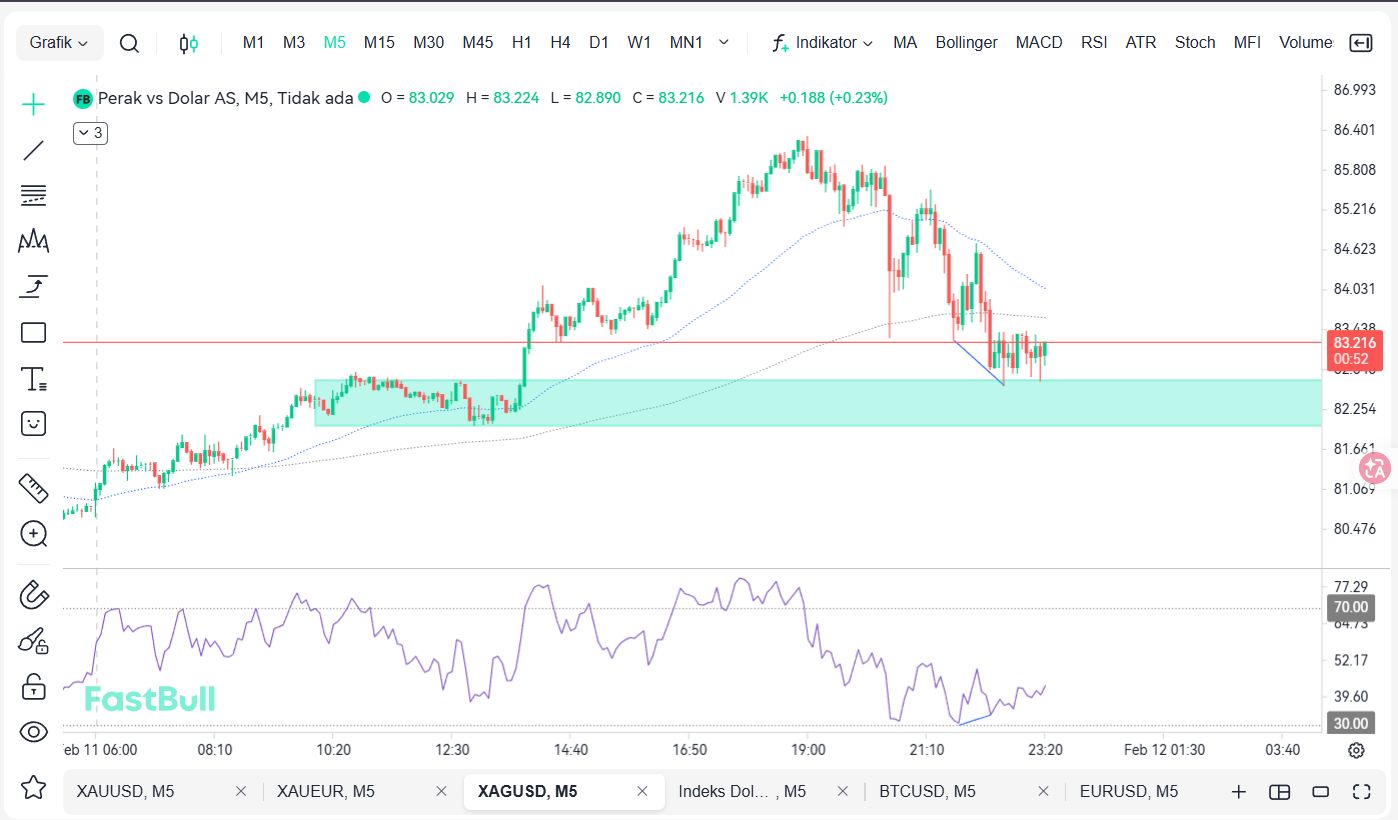The image size is (1398, 820).
Task: Select the crosshair cursor tool
Action: click(34, 104)
